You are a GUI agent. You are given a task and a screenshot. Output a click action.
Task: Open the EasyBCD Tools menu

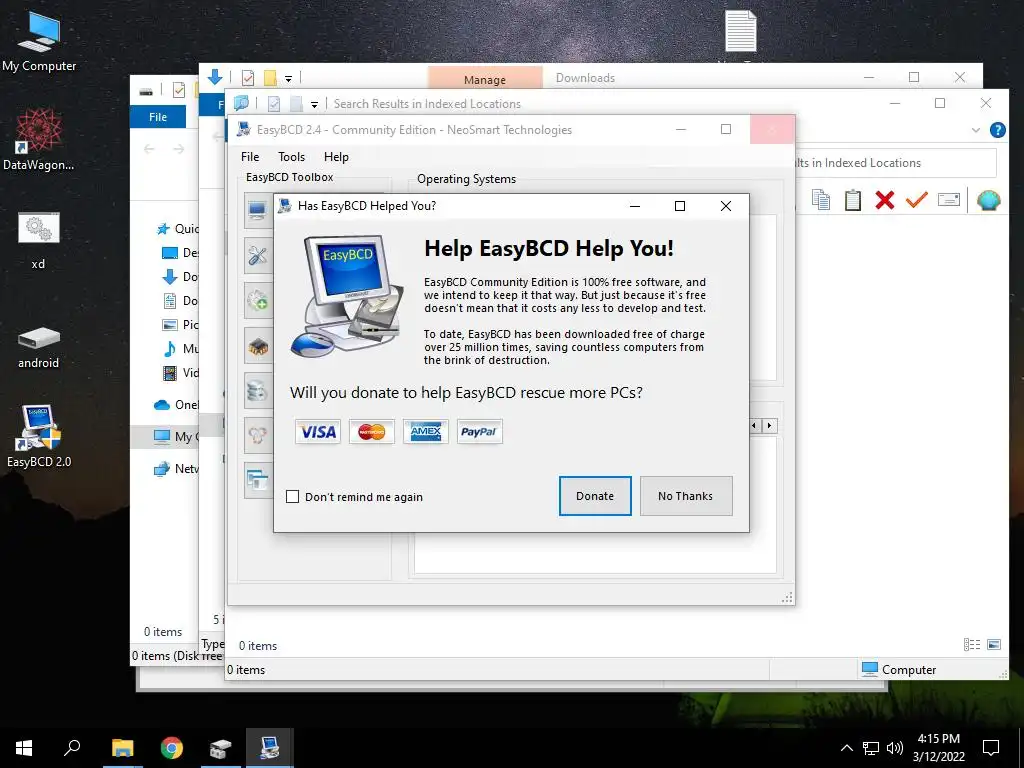[x=291, y=157]
